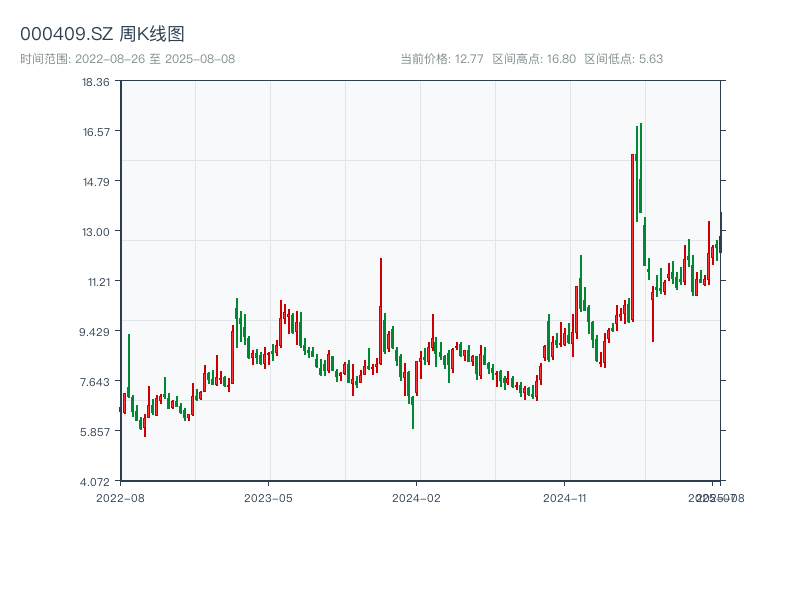Select the 区间低点 5.63 label
This screenshot has width=800, height=600.
[623, 59]
